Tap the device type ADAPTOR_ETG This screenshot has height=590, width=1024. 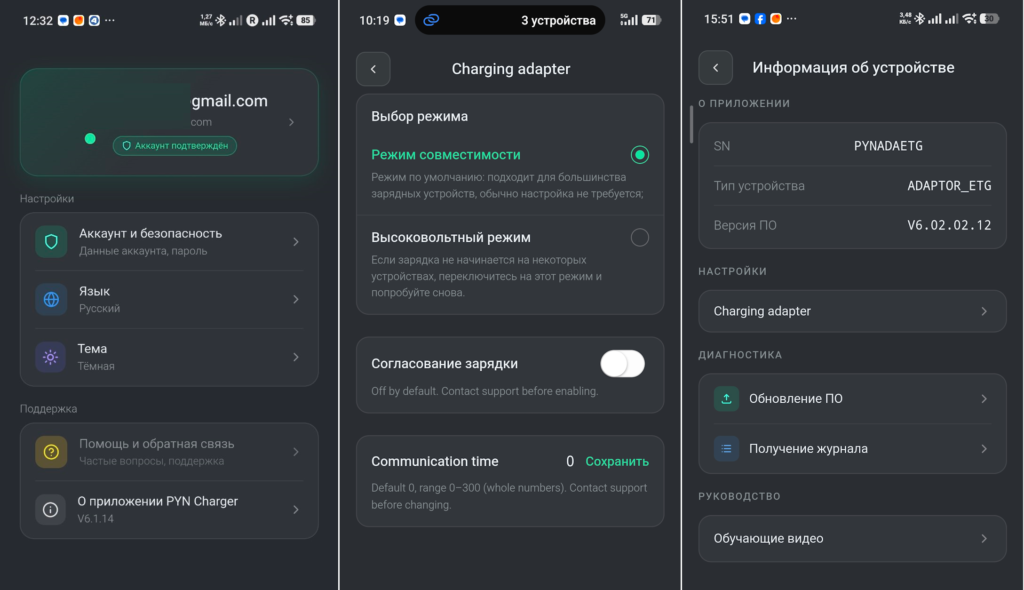[x=949, y=186]
